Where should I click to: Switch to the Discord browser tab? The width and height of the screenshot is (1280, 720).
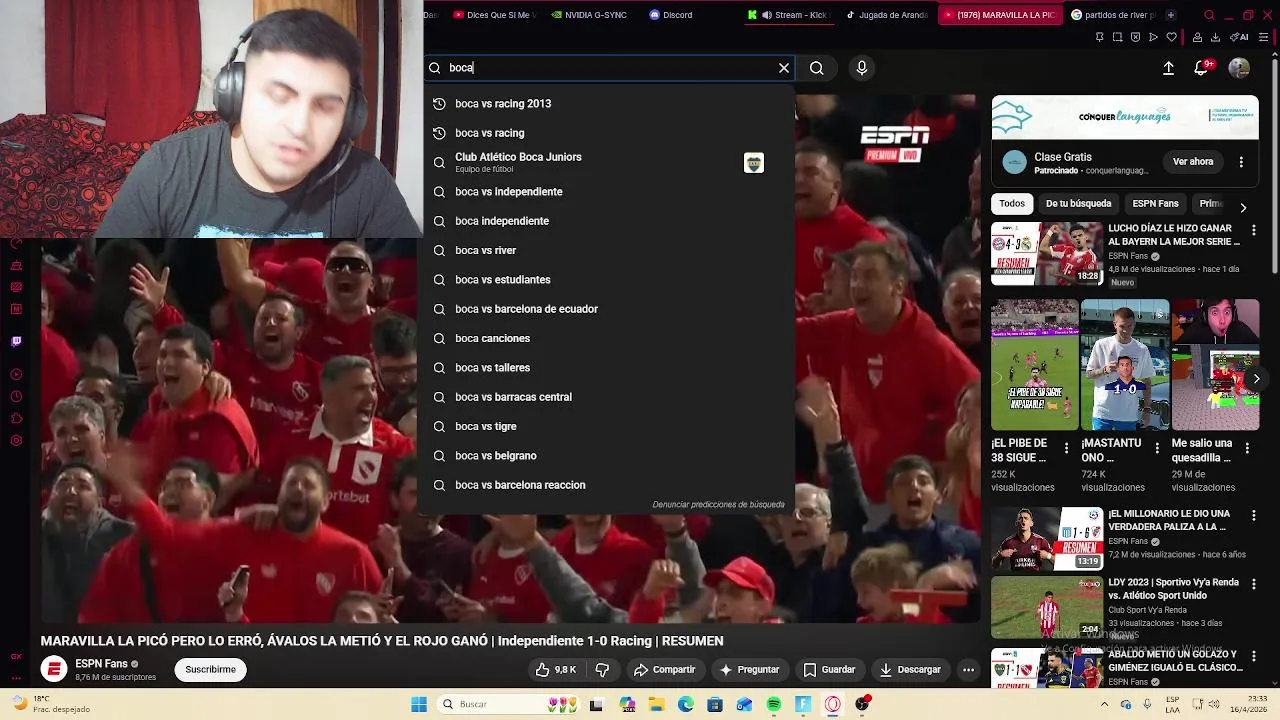click(672, 15)
